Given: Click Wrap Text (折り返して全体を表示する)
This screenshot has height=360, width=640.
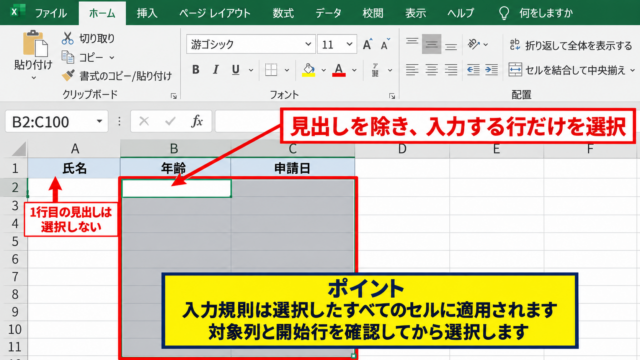Looking at the screenshot, I should (x=571, y=45).
